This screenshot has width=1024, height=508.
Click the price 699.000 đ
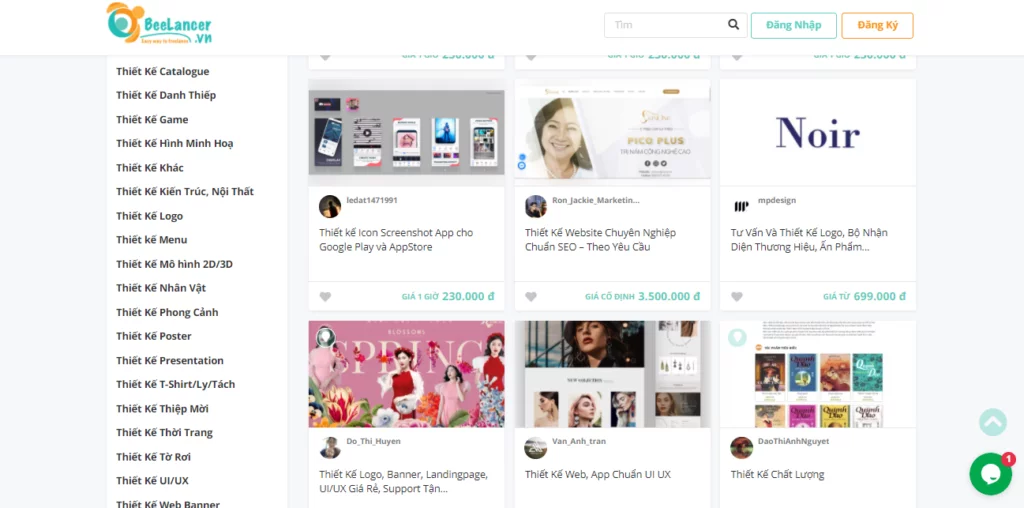click(x=880, y=296)
